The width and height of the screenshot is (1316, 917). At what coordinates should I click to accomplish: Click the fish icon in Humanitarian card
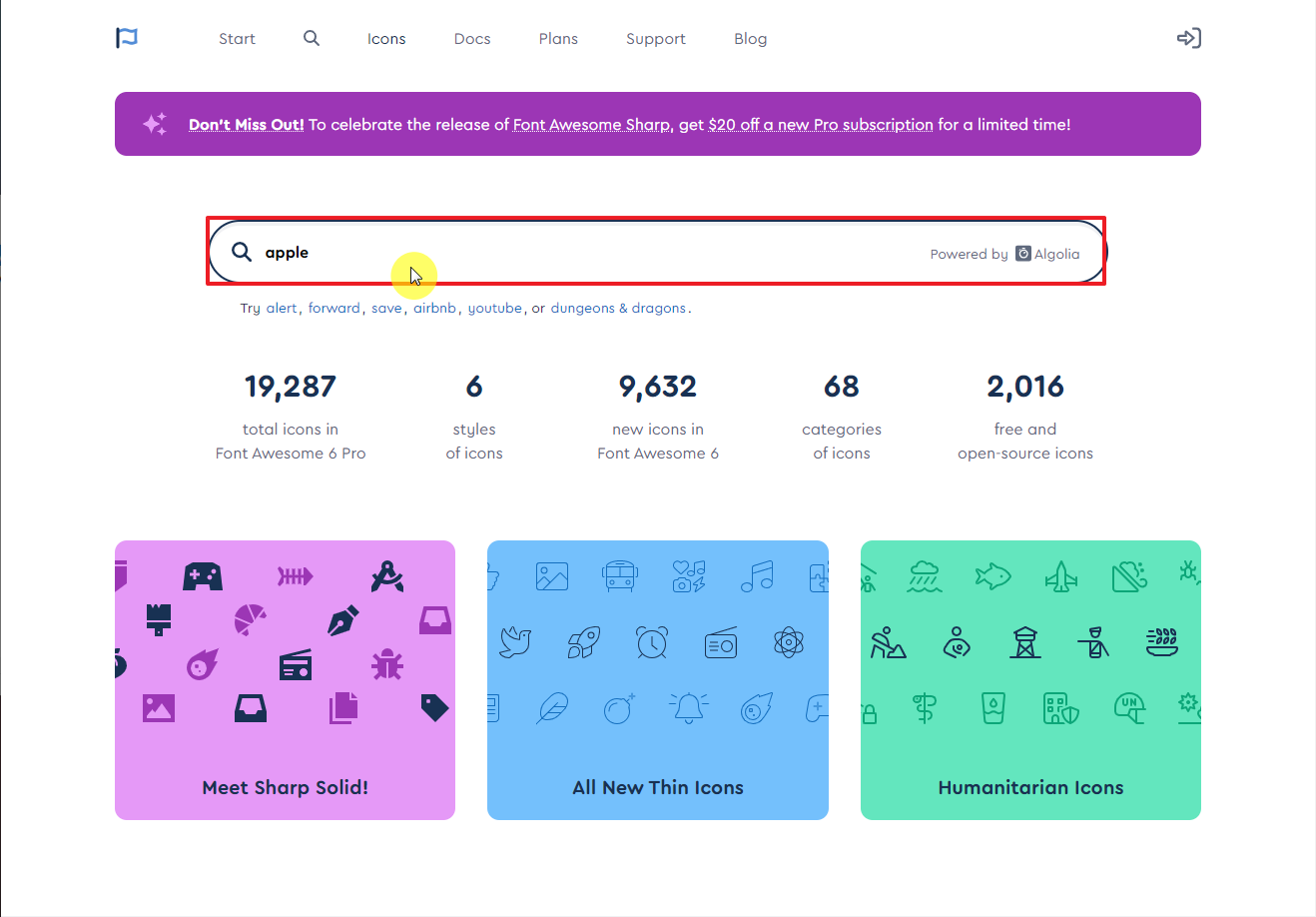[x=992, y=575]
